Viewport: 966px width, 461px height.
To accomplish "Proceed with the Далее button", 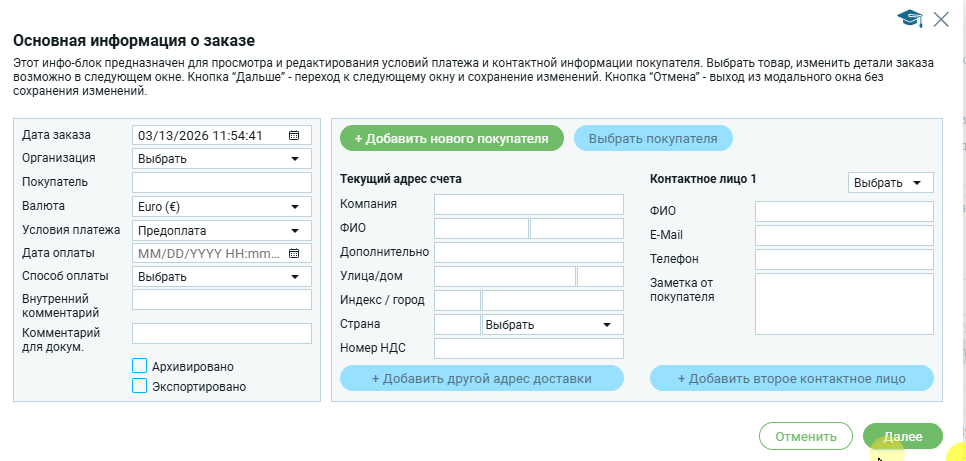I will 902,436.
